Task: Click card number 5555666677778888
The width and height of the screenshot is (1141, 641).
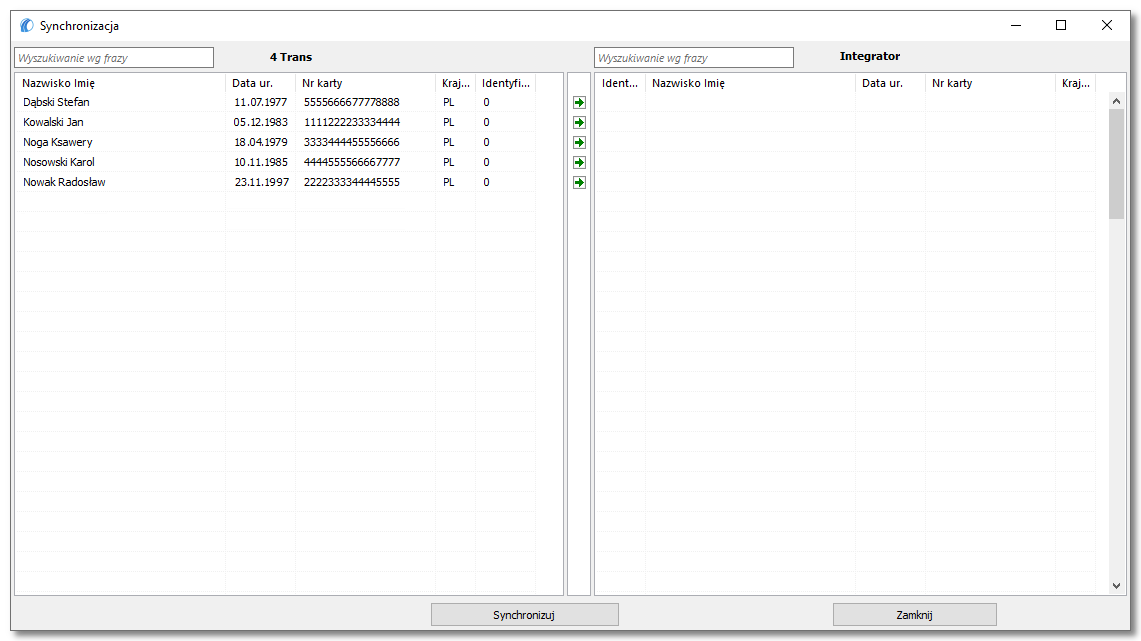Action: click(351, 103)
